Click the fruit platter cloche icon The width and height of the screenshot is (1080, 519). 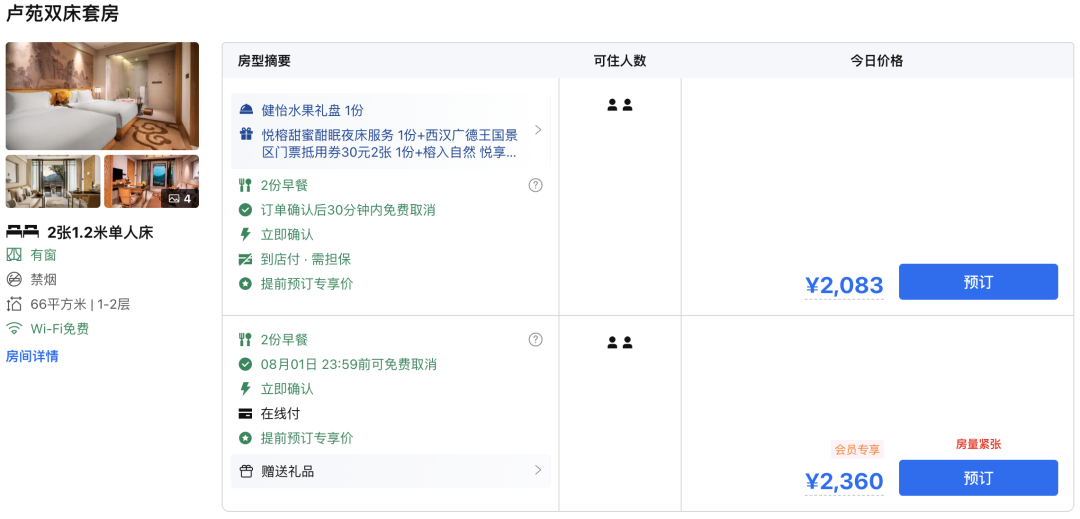tap(246, 110)
